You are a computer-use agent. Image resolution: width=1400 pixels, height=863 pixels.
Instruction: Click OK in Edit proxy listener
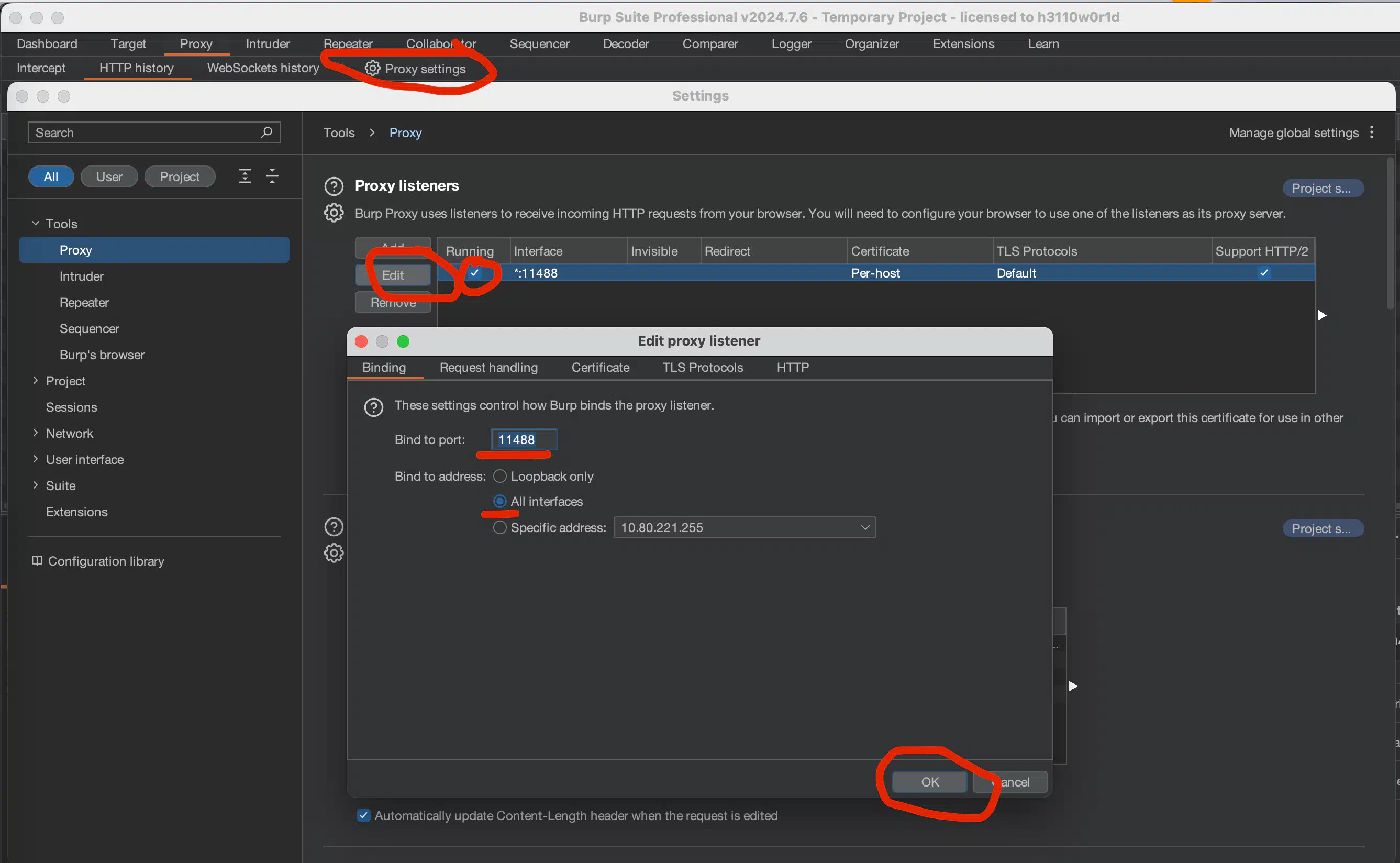(x=929, y=782)
